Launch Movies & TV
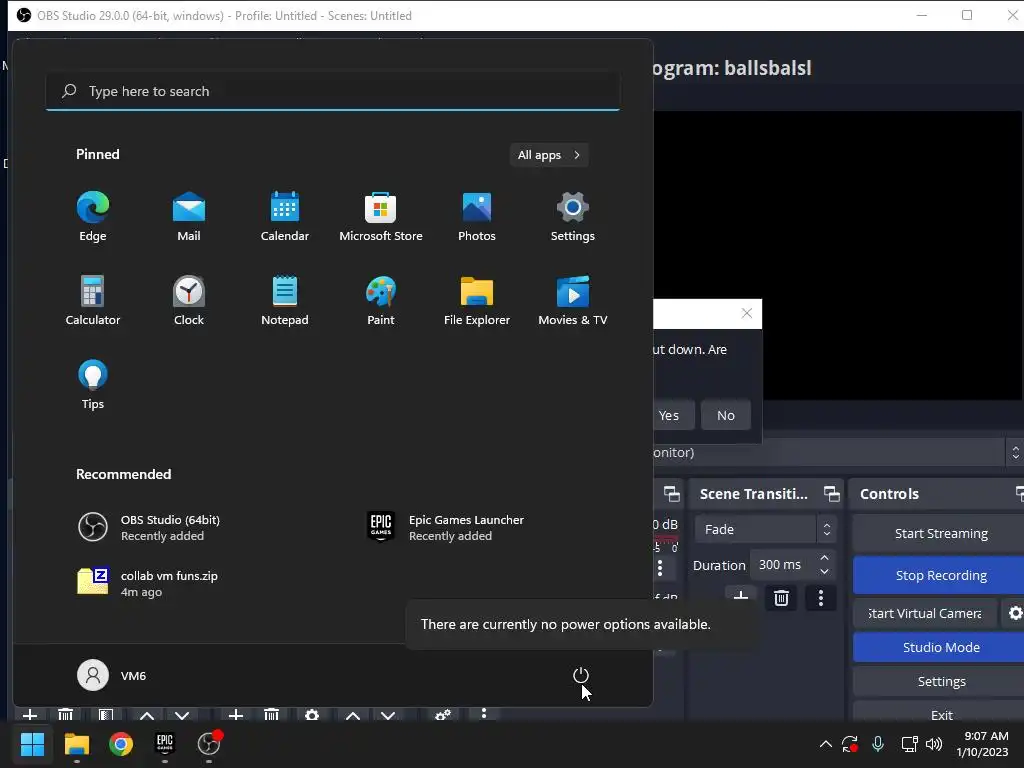 click(x=573, y=300)
